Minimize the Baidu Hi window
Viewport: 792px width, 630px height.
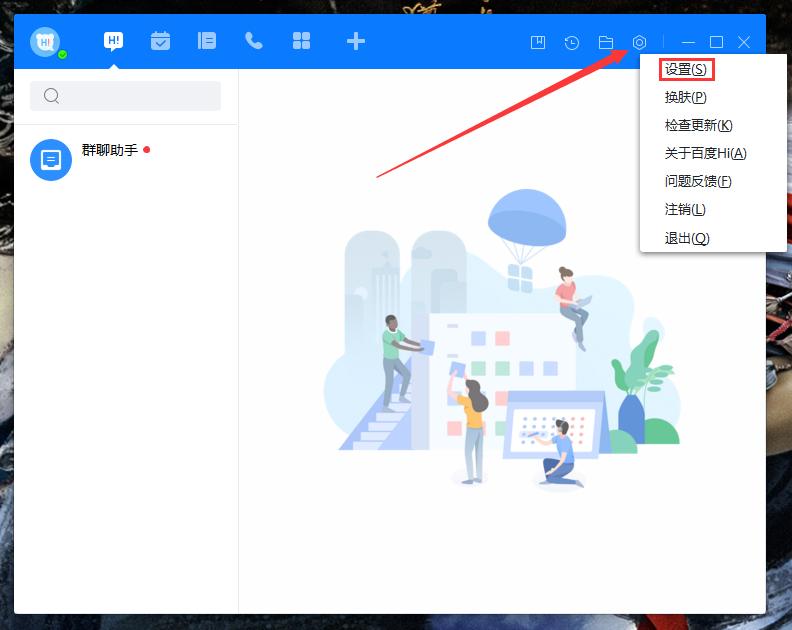pyautogui.click(x=688, y=42)
